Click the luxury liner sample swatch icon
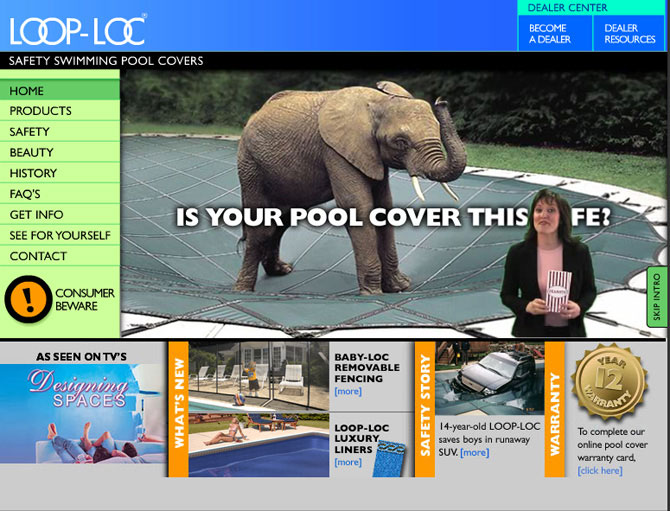This screenshot has width=670, height=511. click(388, 458)
